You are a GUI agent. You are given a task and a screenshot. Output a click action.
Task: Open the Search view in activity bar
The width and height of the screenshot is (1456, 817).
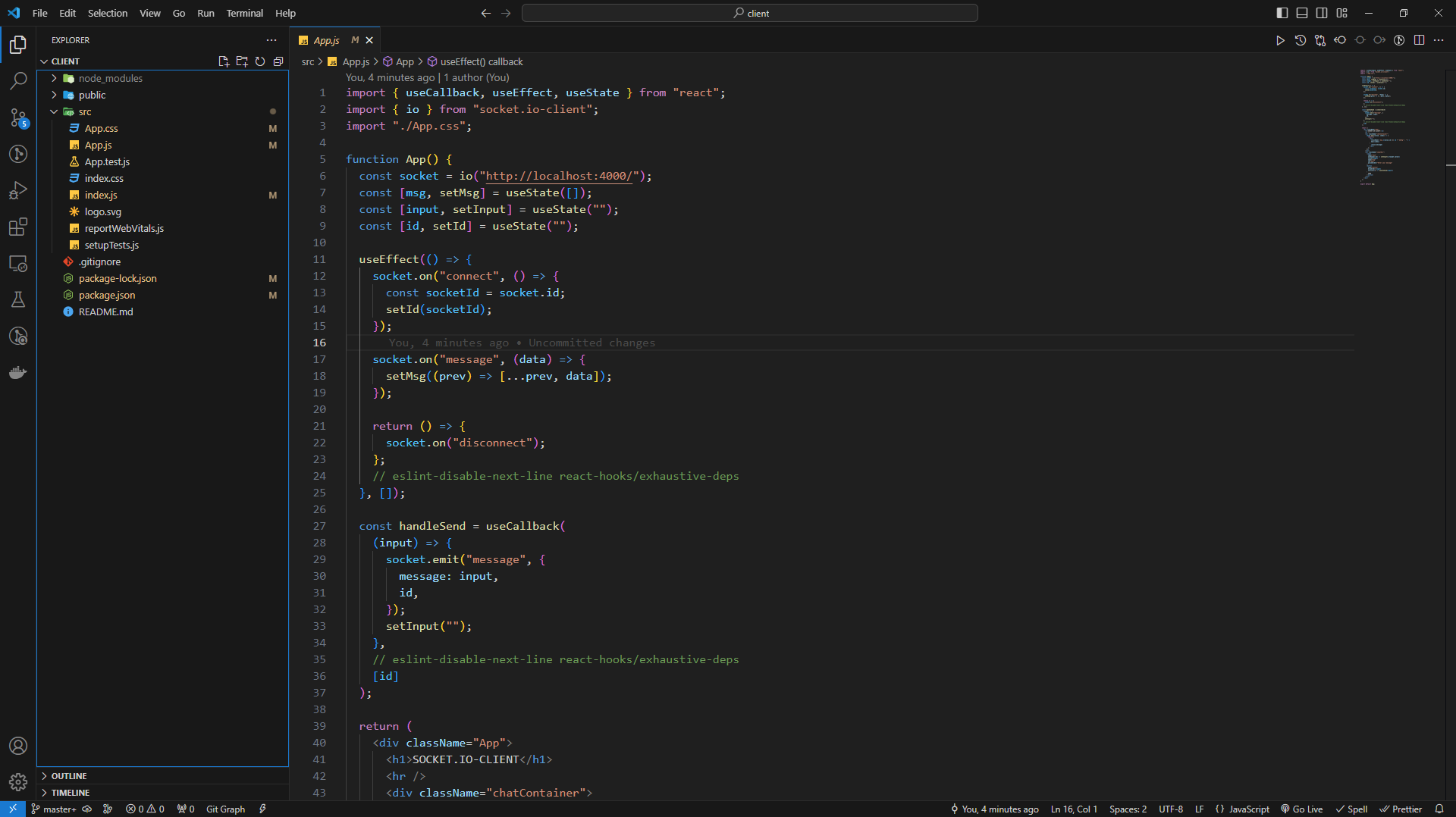[18, 81]
